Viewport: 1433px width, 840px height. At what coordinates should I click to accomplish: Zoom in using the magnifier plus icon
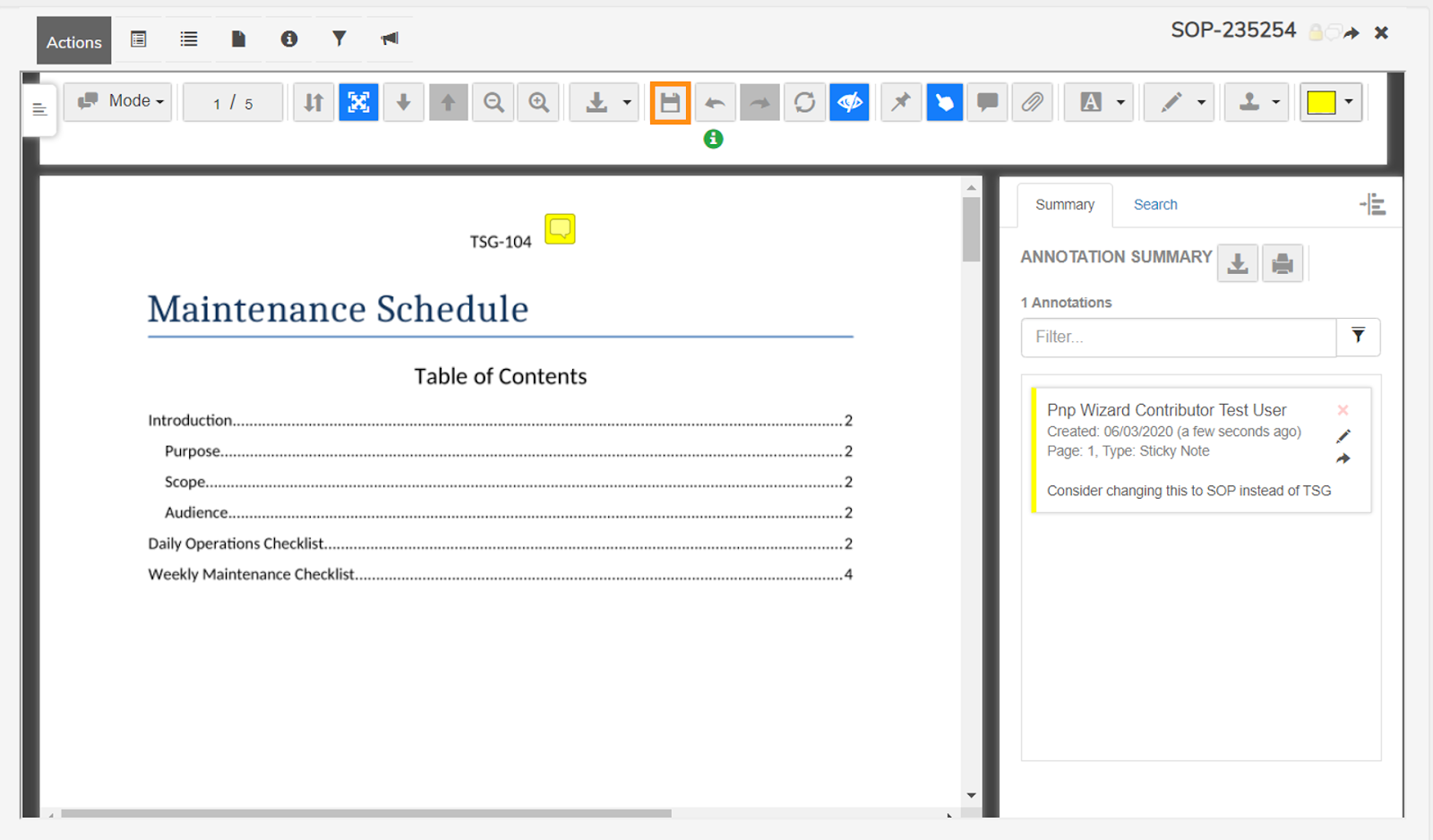pyautogui.click(x=538, y=103)
